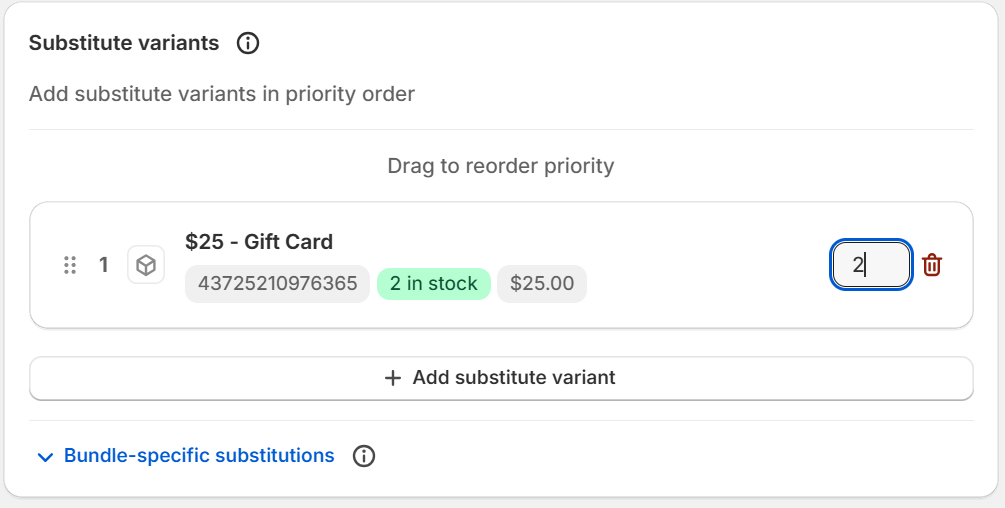Click the drag handle for variant 1
Viewport: 1005px width, 508px height.
pyautogui.click(x=70, y=265)
